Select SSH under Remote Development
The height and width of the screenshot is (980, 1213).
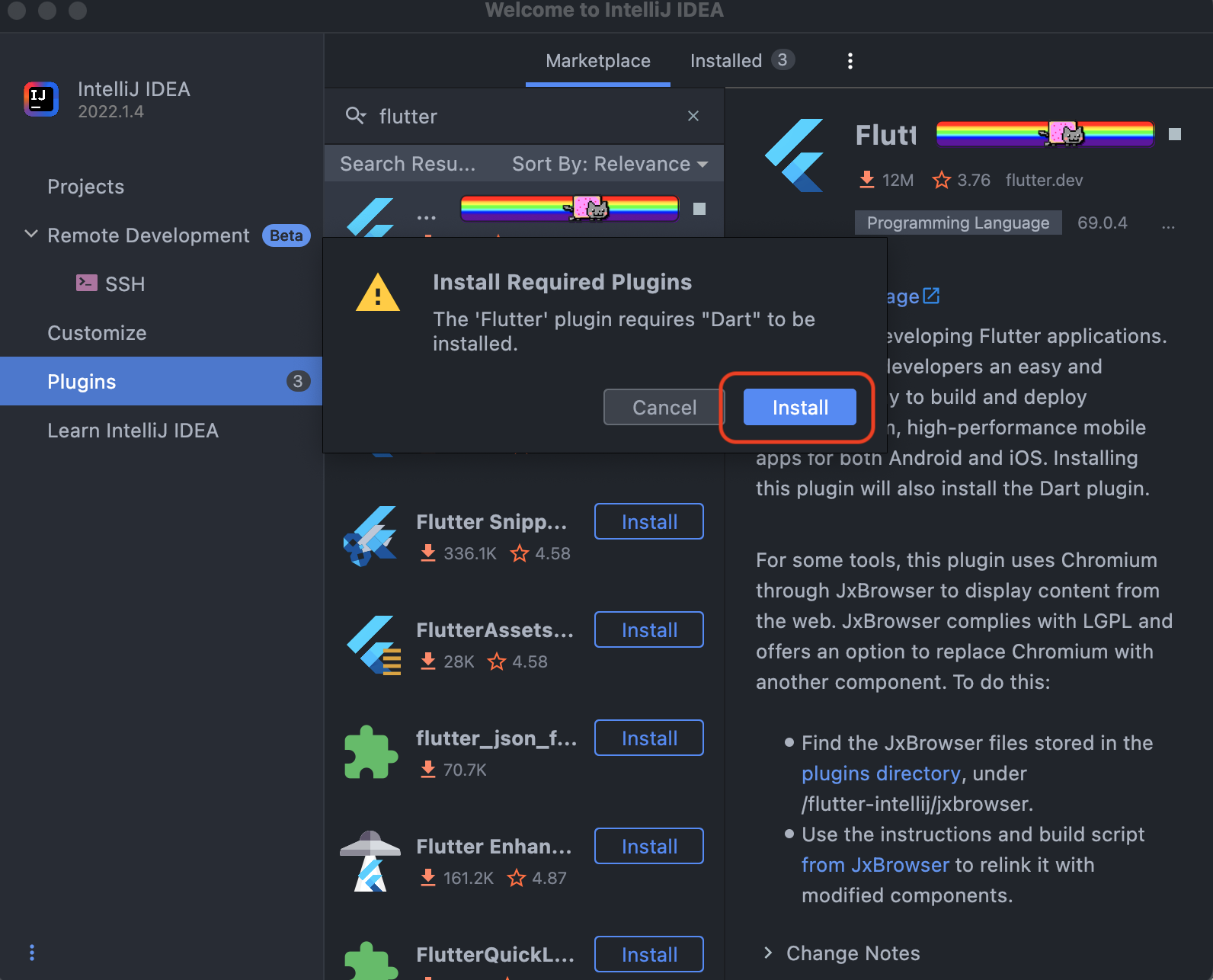[x=125, y=284]
